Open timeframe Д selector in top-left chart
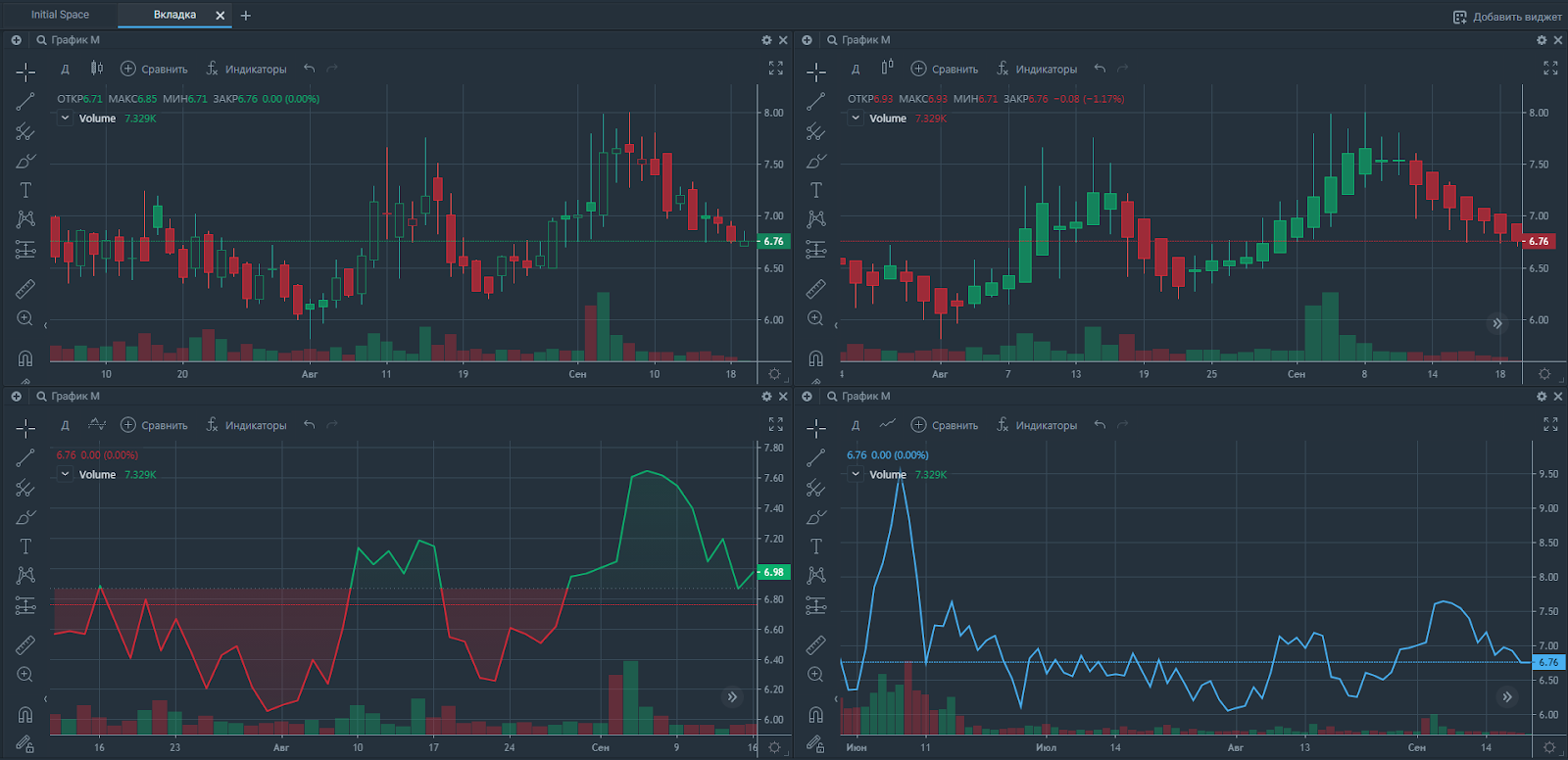This screenshot has width=1568, height=760. [65, 70]
